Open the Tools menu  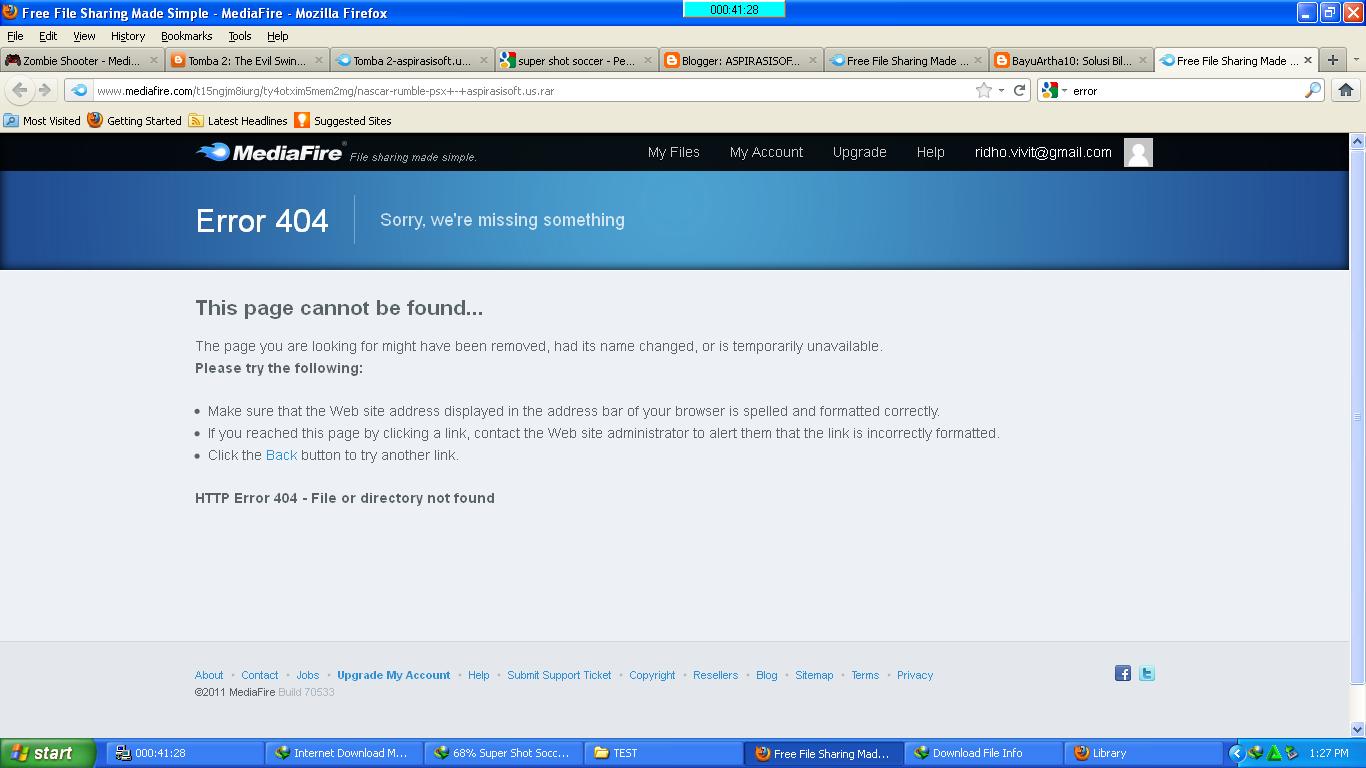240,36
